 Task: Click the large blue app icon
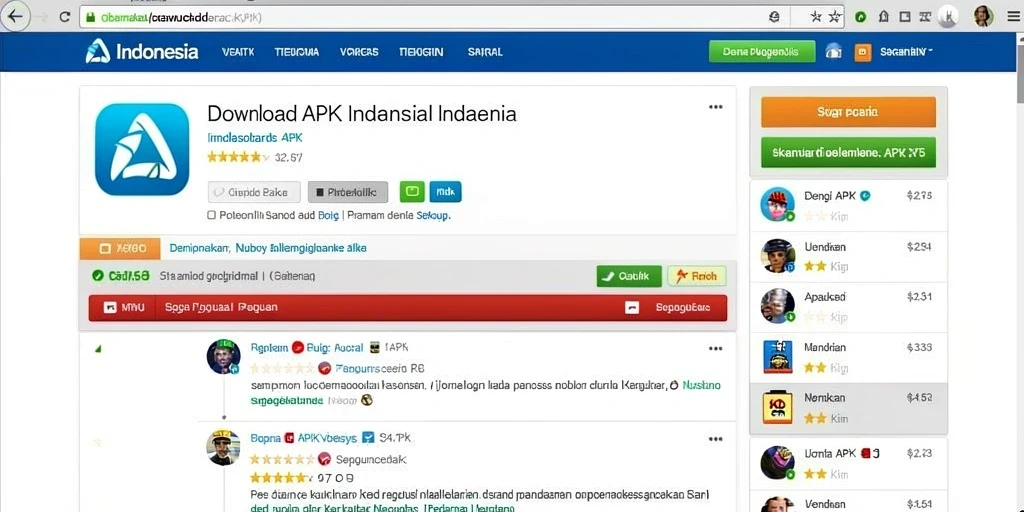[142, 149]
